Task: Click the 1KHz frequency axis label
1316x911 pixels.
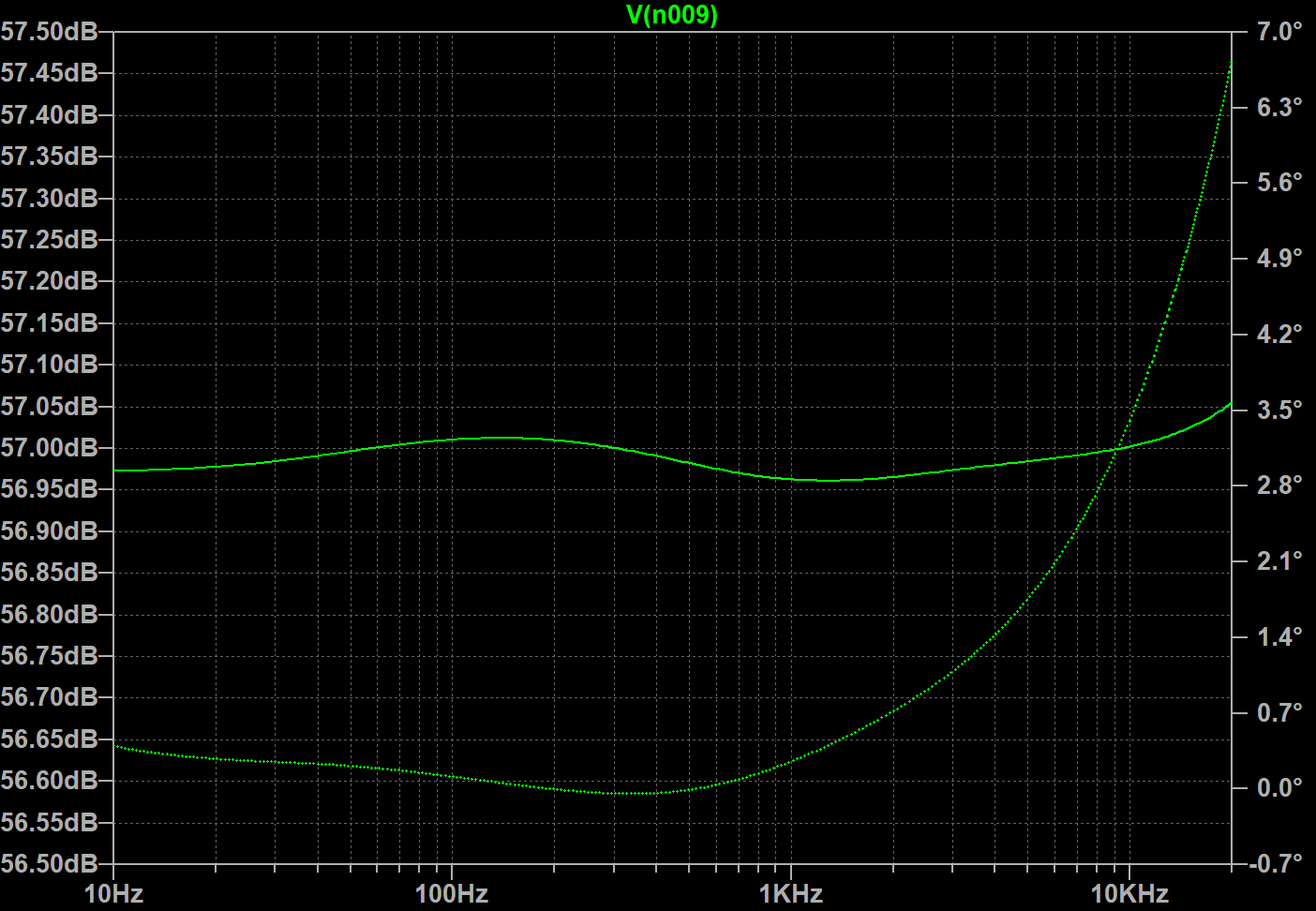Action: click(791, 894)
